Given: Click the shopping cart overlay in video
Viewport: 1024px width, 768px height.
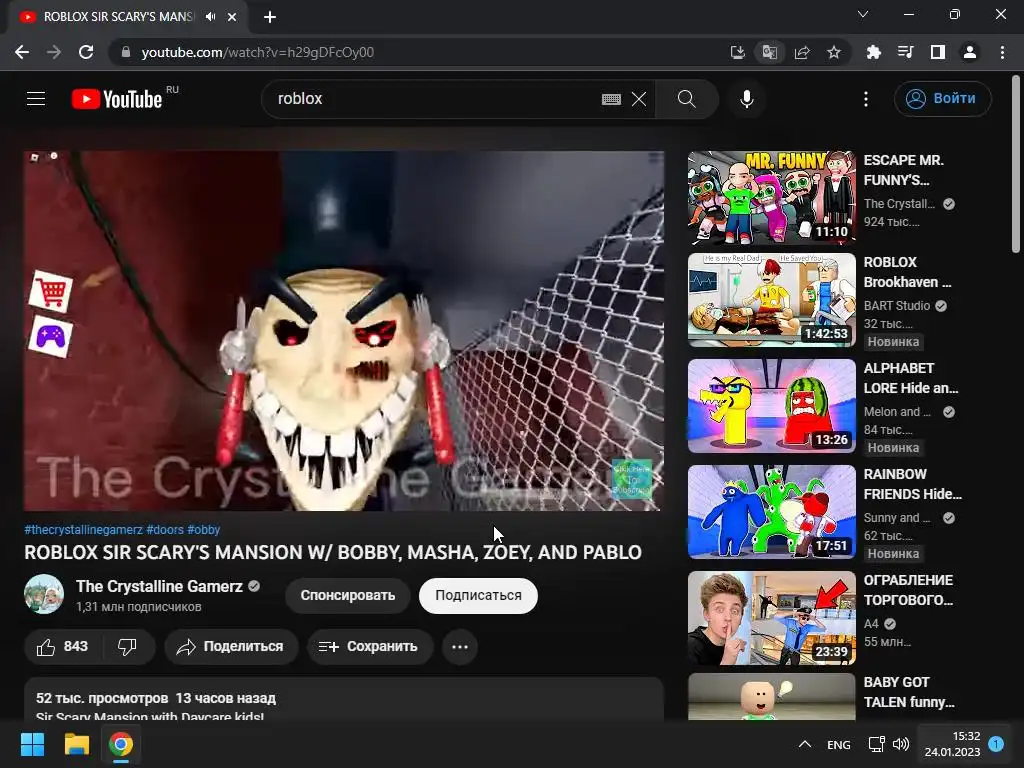Looking at the screenshot, I should (x=51, y=291).
